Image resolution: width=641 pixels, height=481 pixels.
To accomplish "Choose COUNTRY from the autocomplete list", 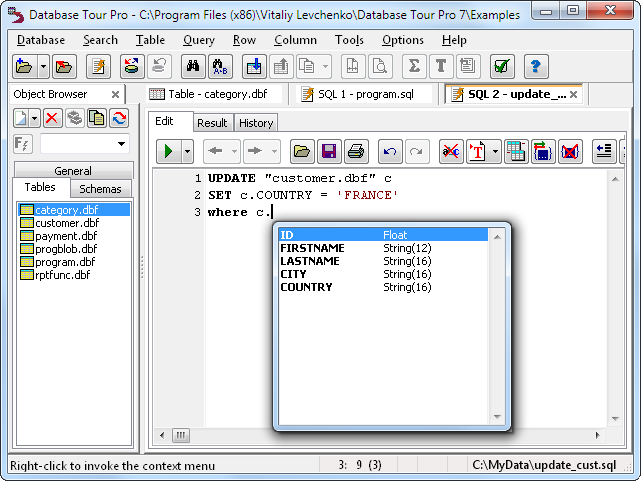I will coord(383,287).
